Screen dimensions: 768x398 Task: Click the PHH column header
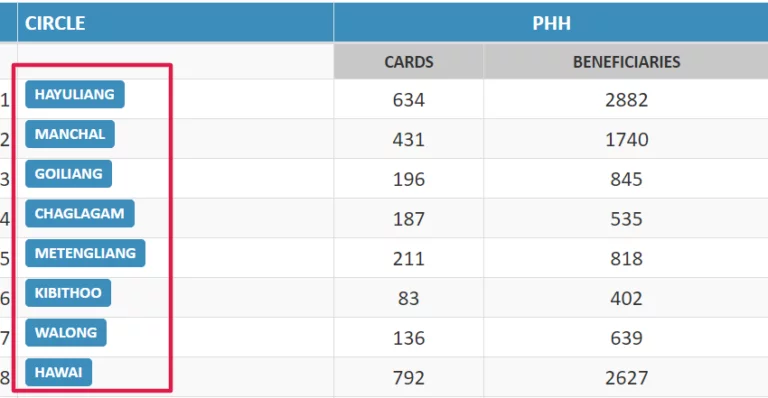click(551, 23)
